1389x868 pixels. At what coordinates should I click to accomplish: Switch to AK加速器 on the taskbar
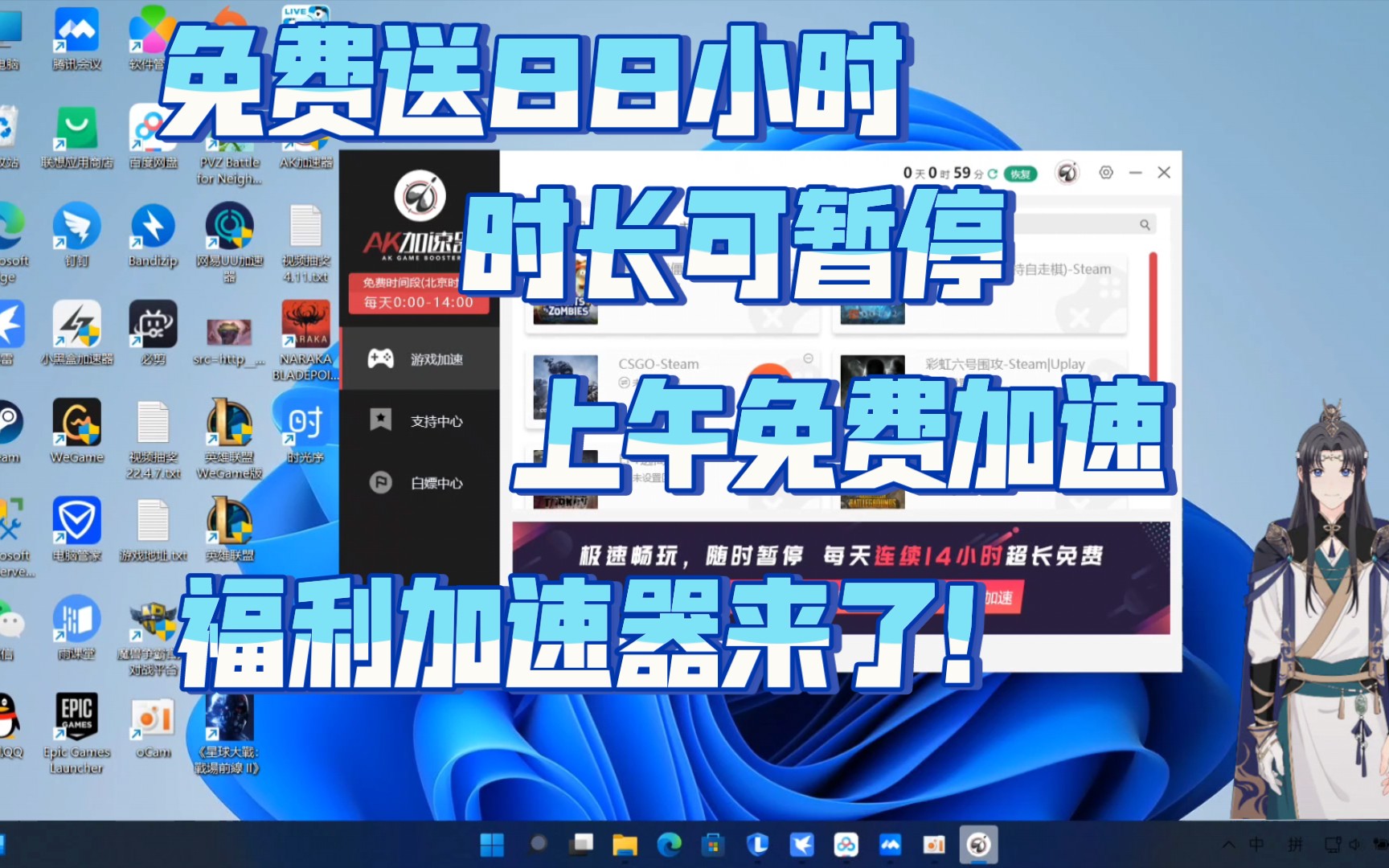pos(978,845)
